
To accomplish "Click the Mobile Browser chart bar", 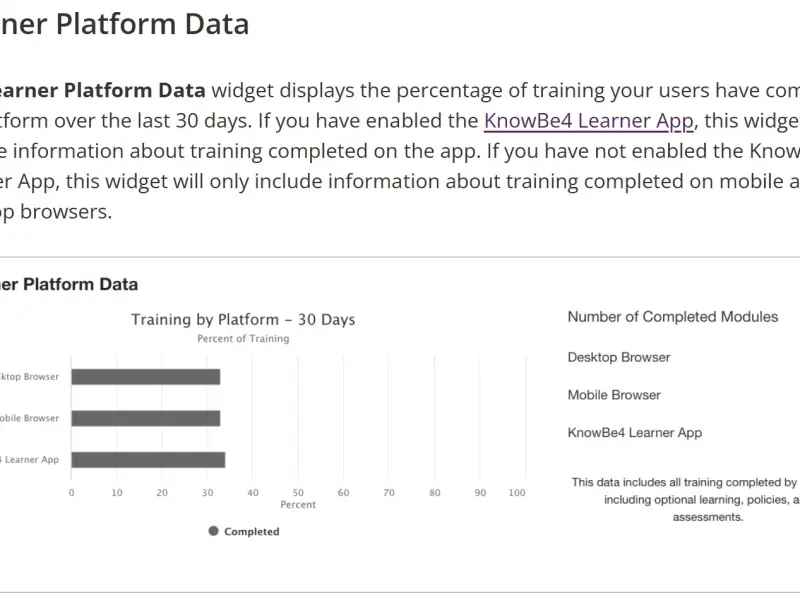I will click(x=145, y=418).
